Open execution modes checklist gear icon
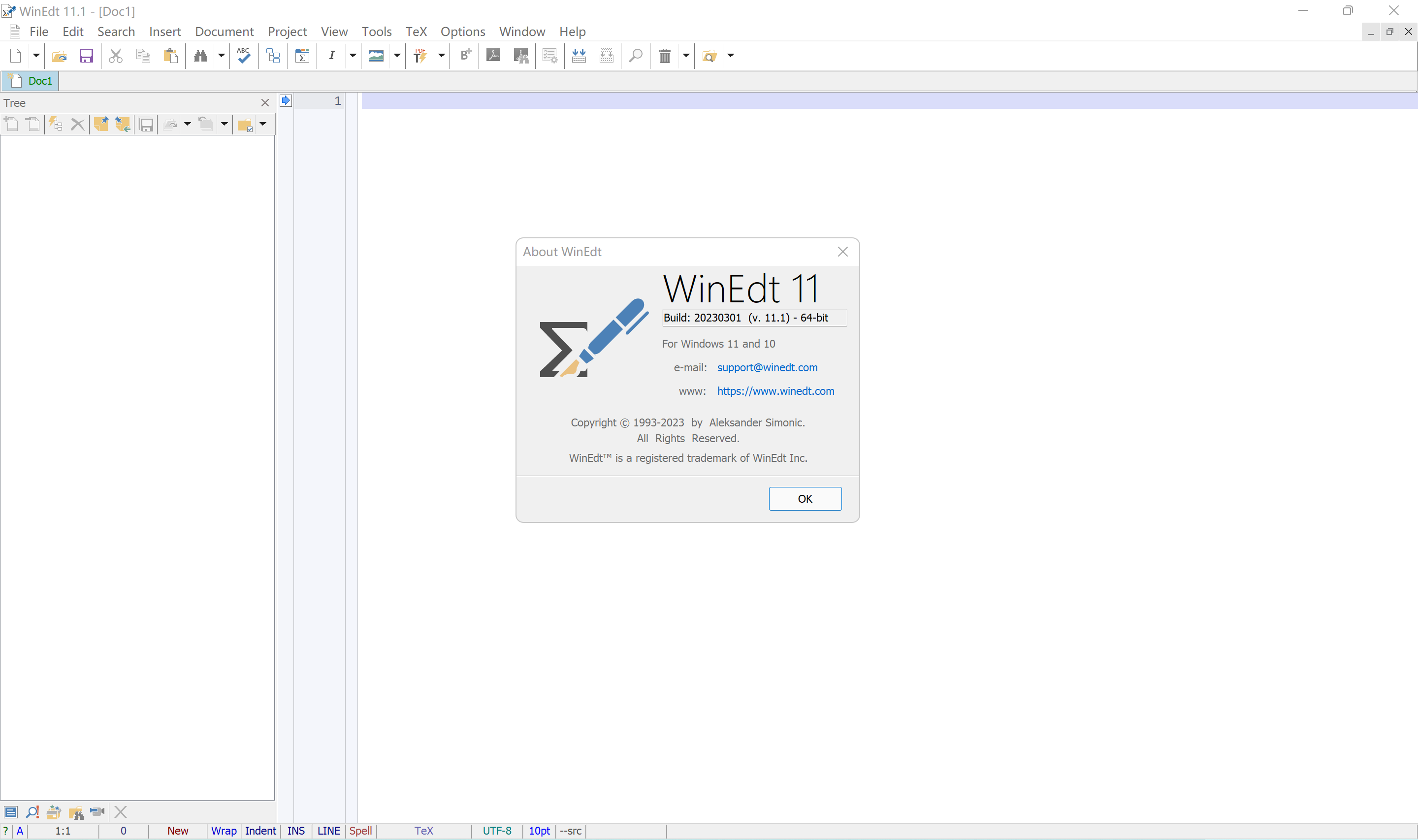Image resolution: width=1418 pixels, height=840 pixels. tap(549, 56)
